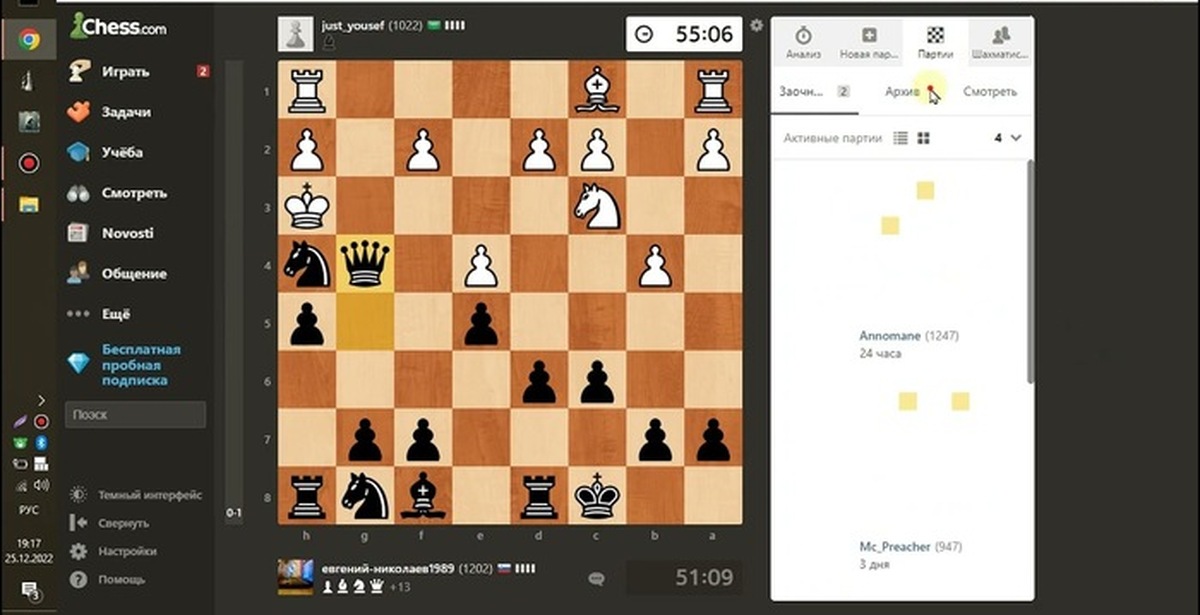Screen dimensions: 1200x615
Task: Click the board settings gear icon
Action: (756, 26)
